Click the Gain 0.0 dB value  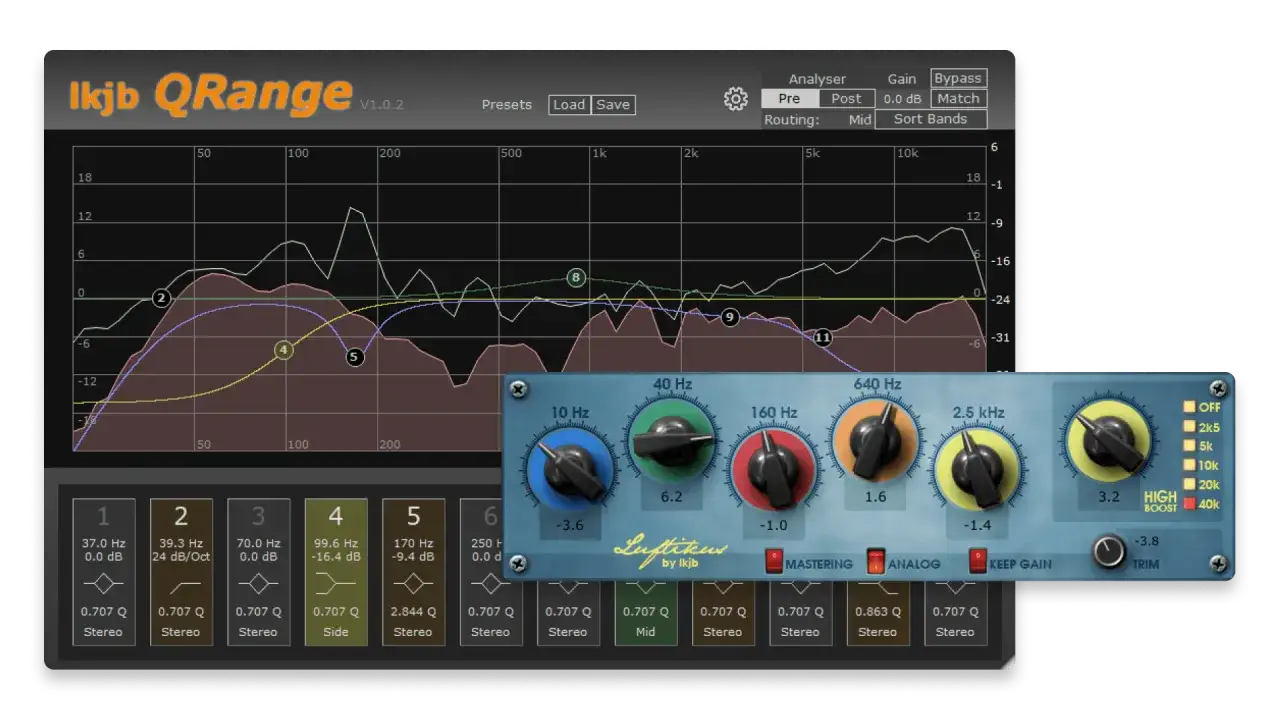pyautogui.click(x=902, y=99)
